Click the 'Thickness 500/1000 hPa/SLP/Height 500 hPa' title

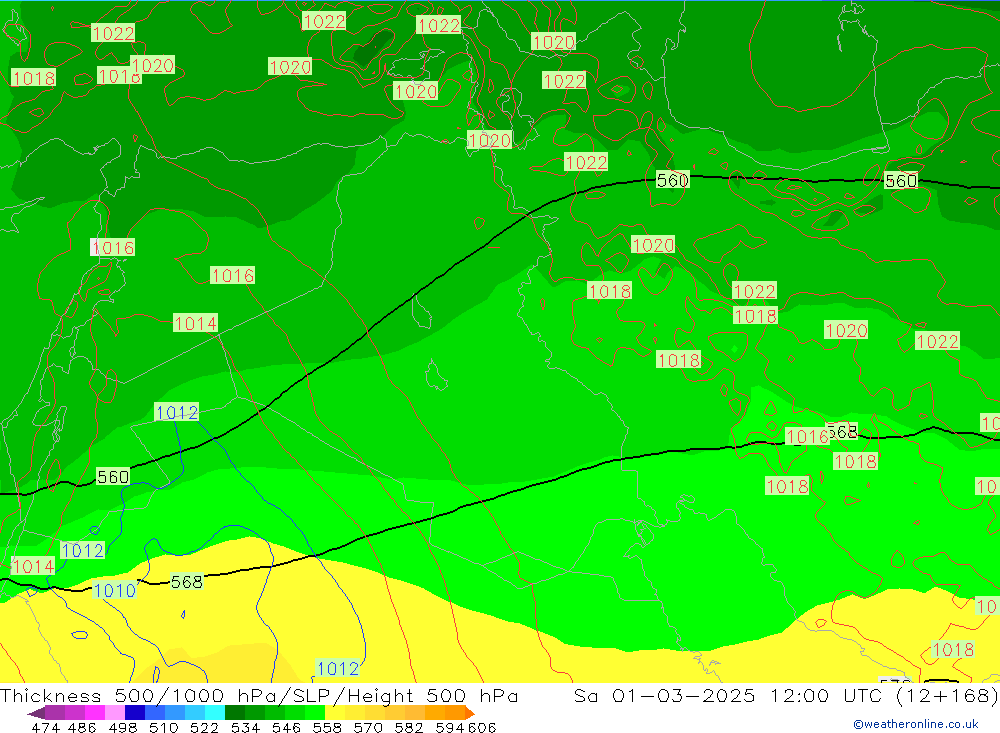point(259,695)
